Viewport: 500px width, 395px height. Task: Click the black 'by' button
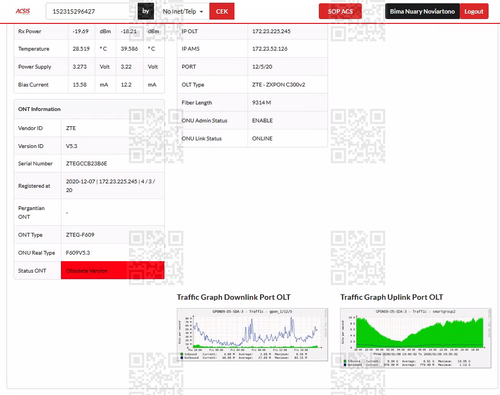tap(146, 11)
